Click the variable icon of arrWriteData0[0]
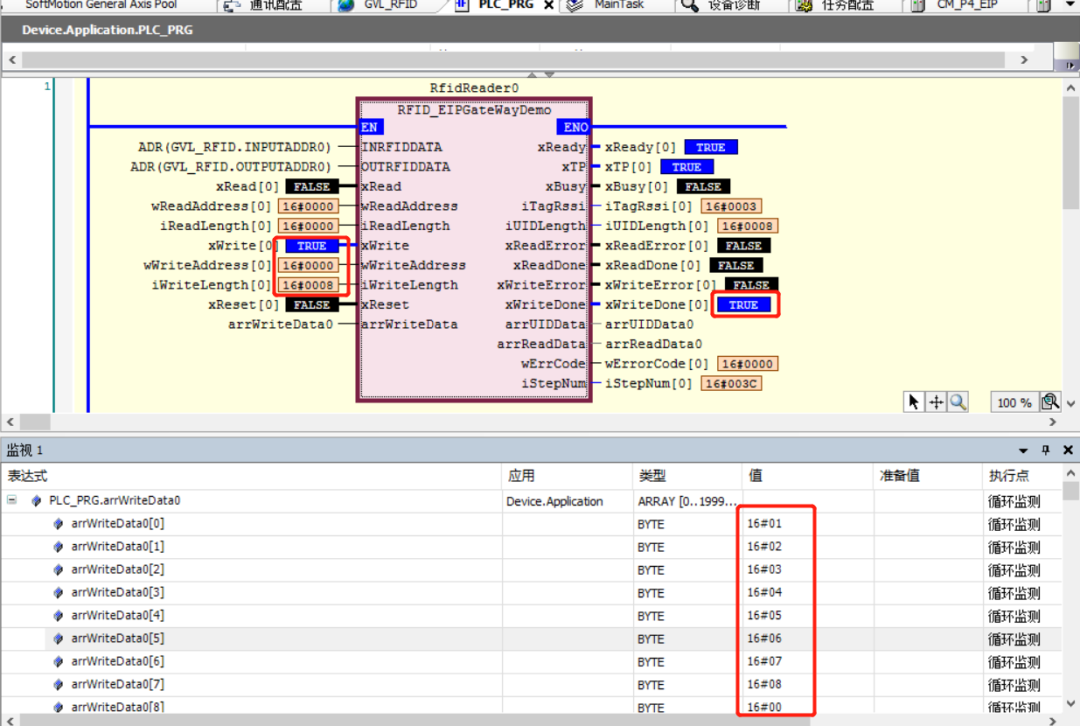Screen dimensions: 1080x726 click(x=59, y=524)
